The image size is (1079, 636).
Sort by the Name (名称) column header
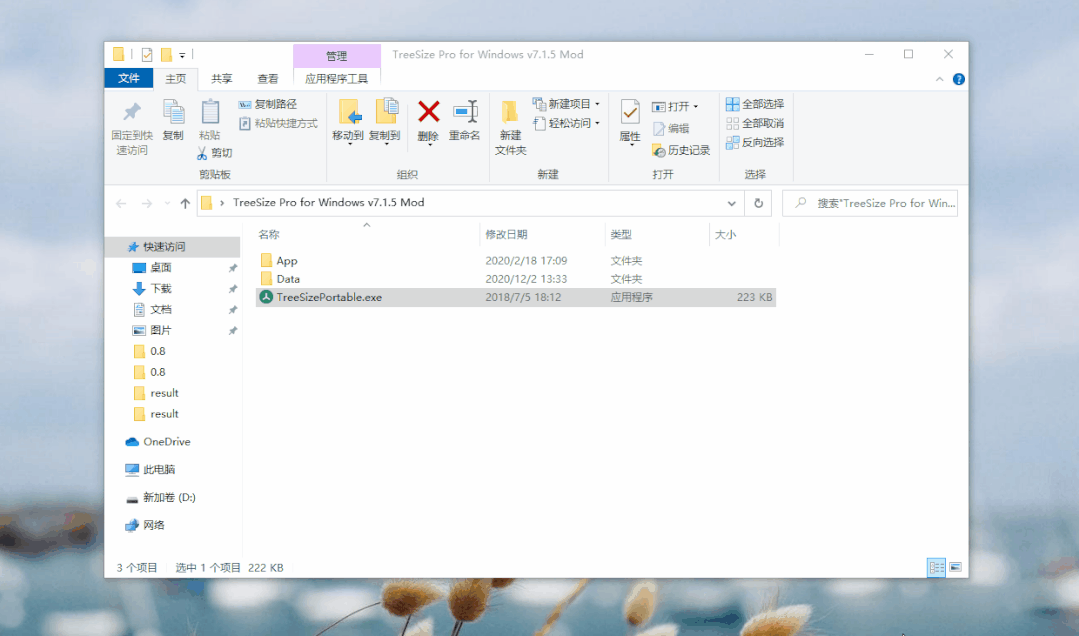click(269, 235)
